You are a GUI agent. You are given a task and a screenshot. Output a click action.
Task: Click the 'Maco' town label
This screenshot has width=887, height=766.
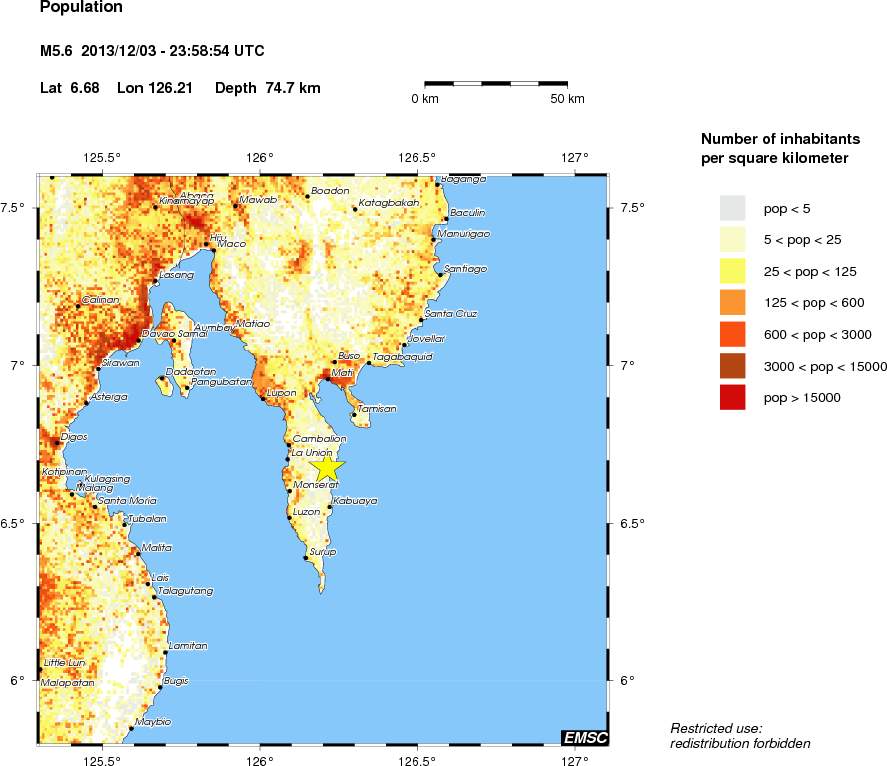[232, 244]
